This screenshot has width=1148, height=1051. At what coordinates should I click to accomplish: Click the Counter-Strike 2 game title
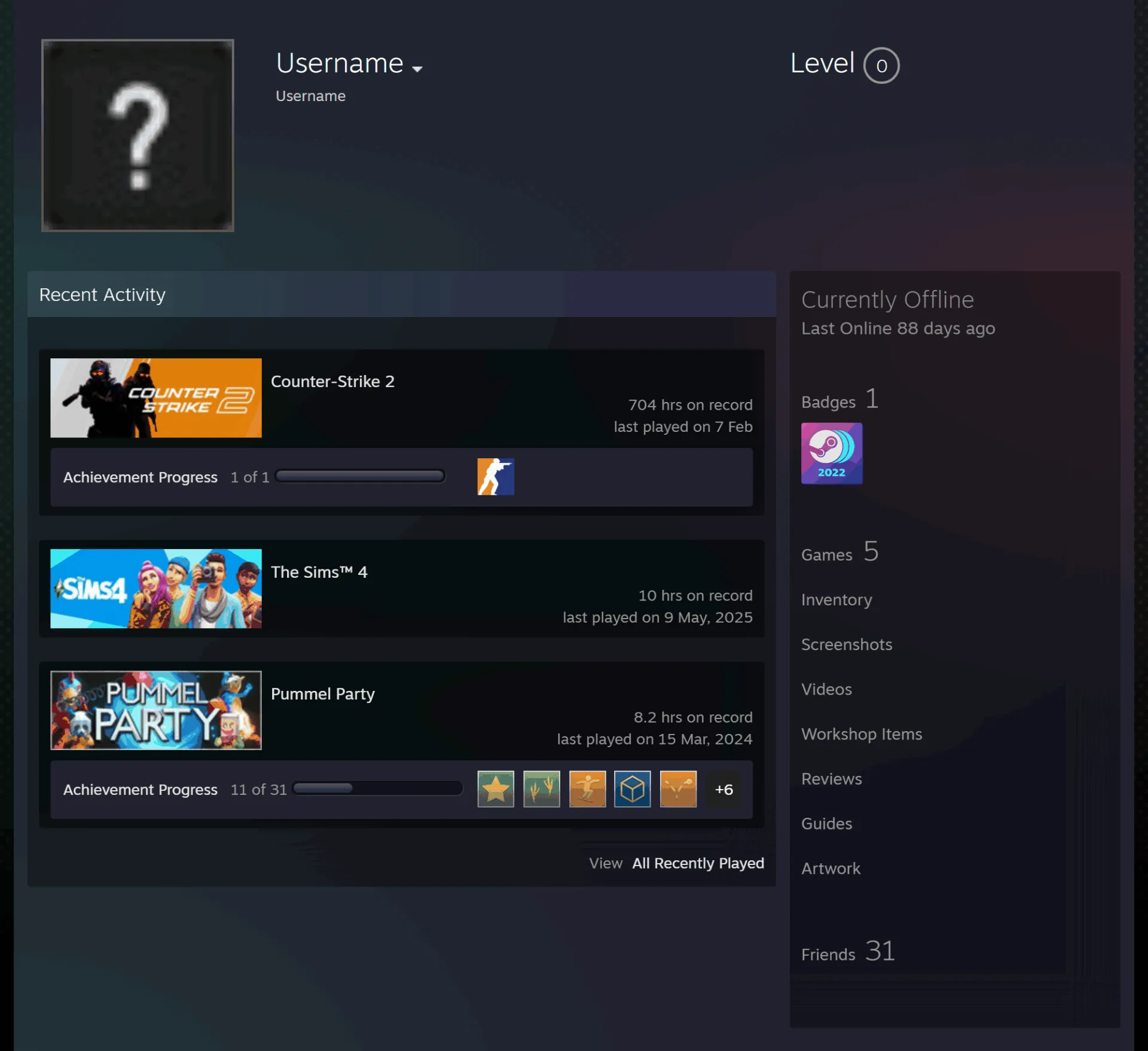332,381
